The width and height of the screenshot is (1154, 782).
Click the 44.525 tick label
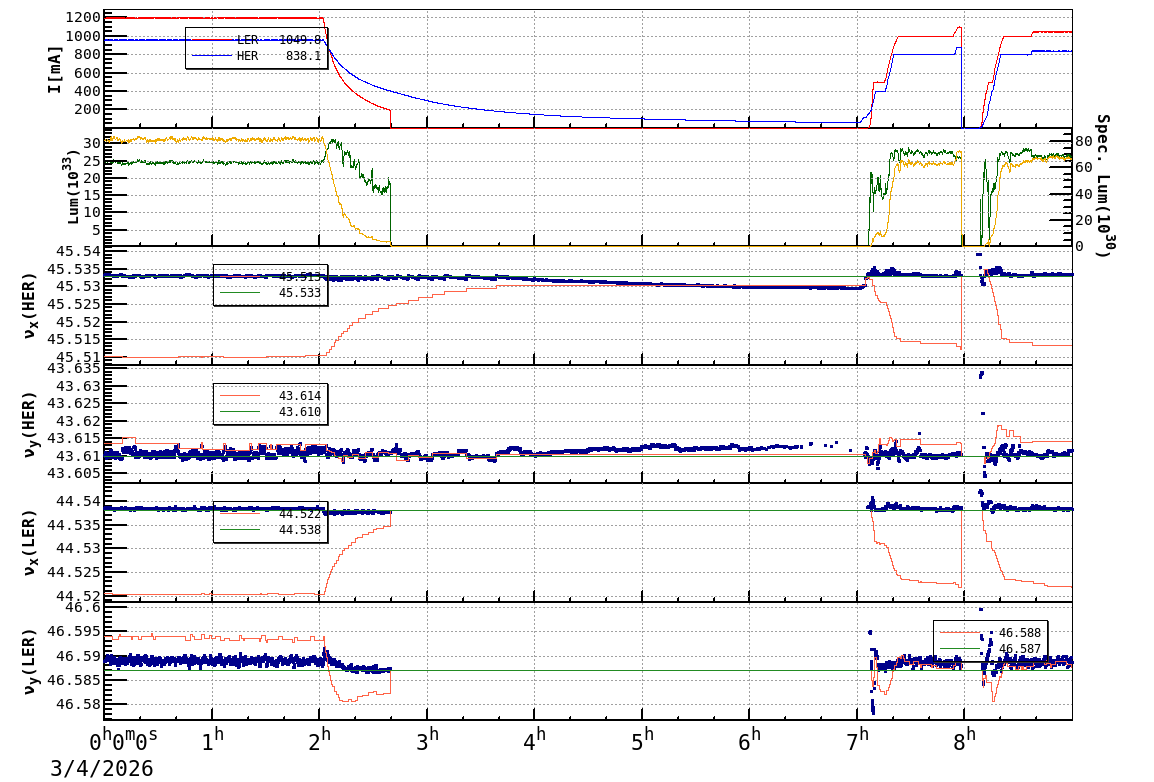pos(74,572)
